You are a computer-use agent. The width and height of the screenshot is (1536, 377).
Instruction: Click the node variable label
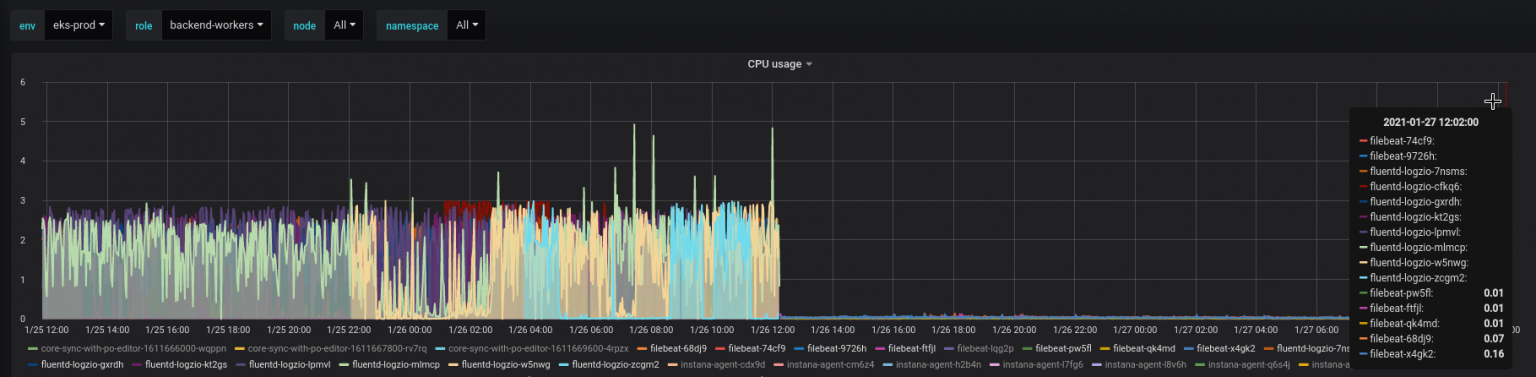pyautogui.click(x=304, y=25)
